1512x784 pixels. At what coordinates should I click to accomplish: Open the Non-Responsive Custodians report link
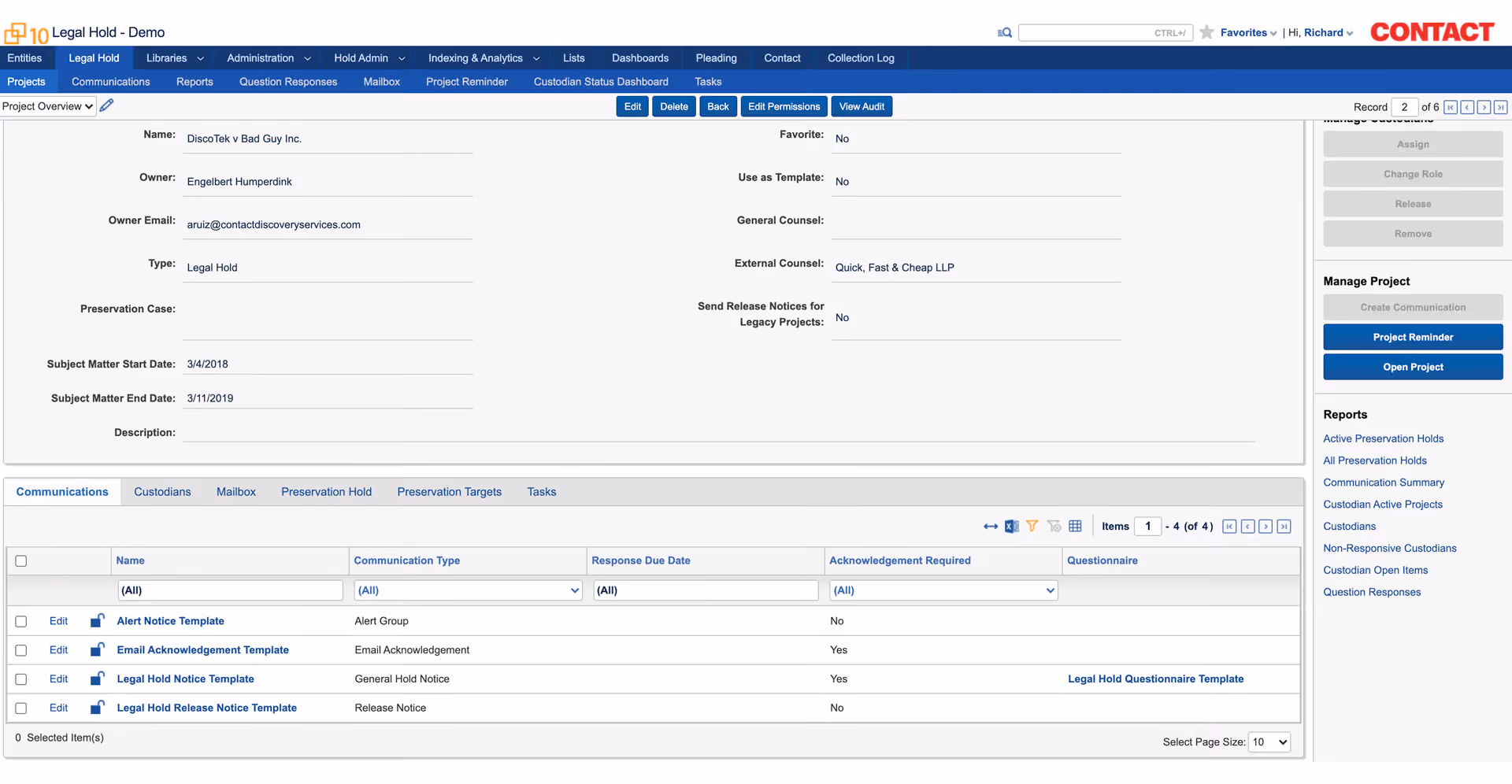[1390, 549]
